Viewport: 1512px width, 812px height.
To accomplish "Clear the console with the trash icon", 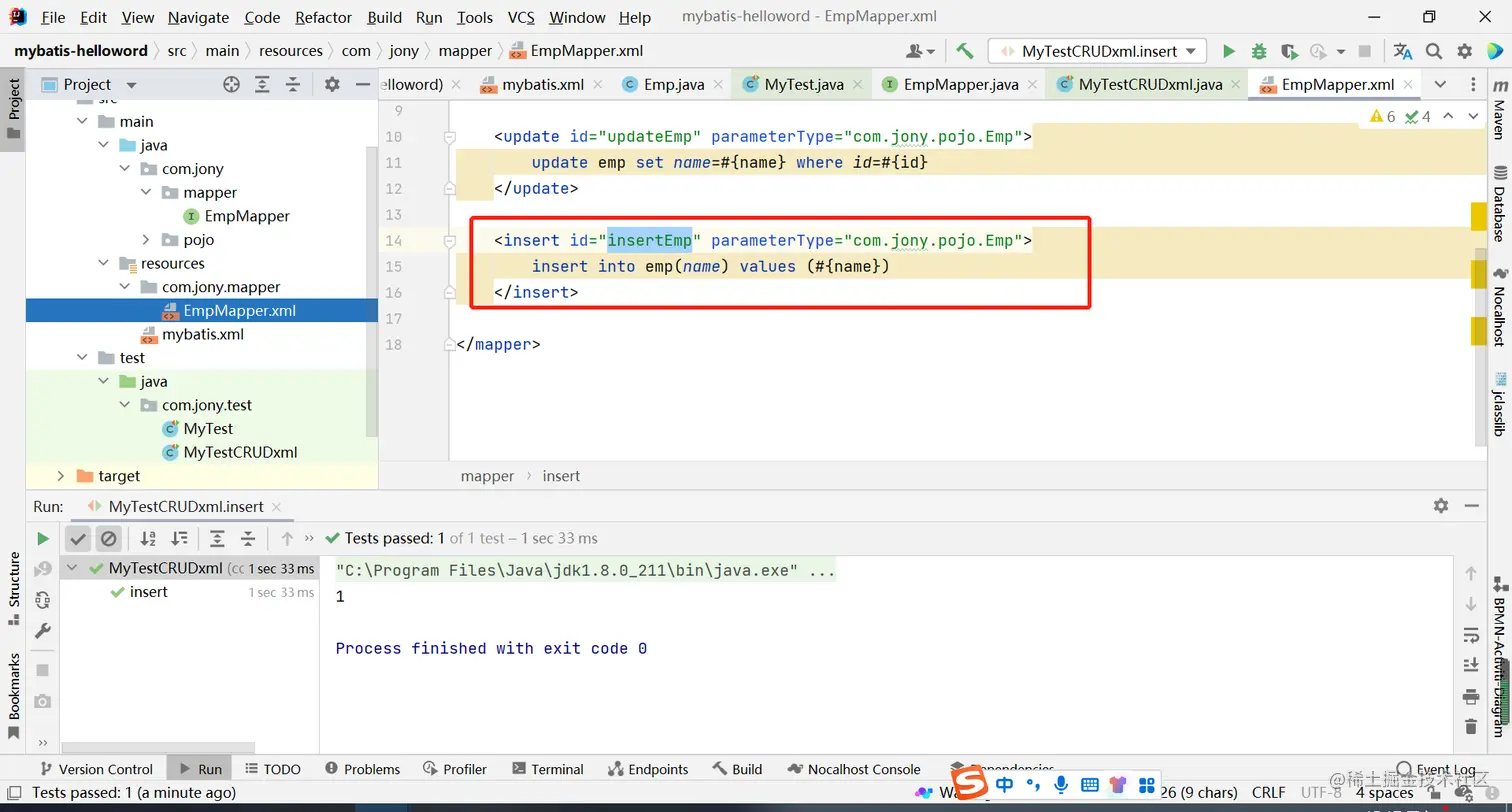I will (1470, 727).
